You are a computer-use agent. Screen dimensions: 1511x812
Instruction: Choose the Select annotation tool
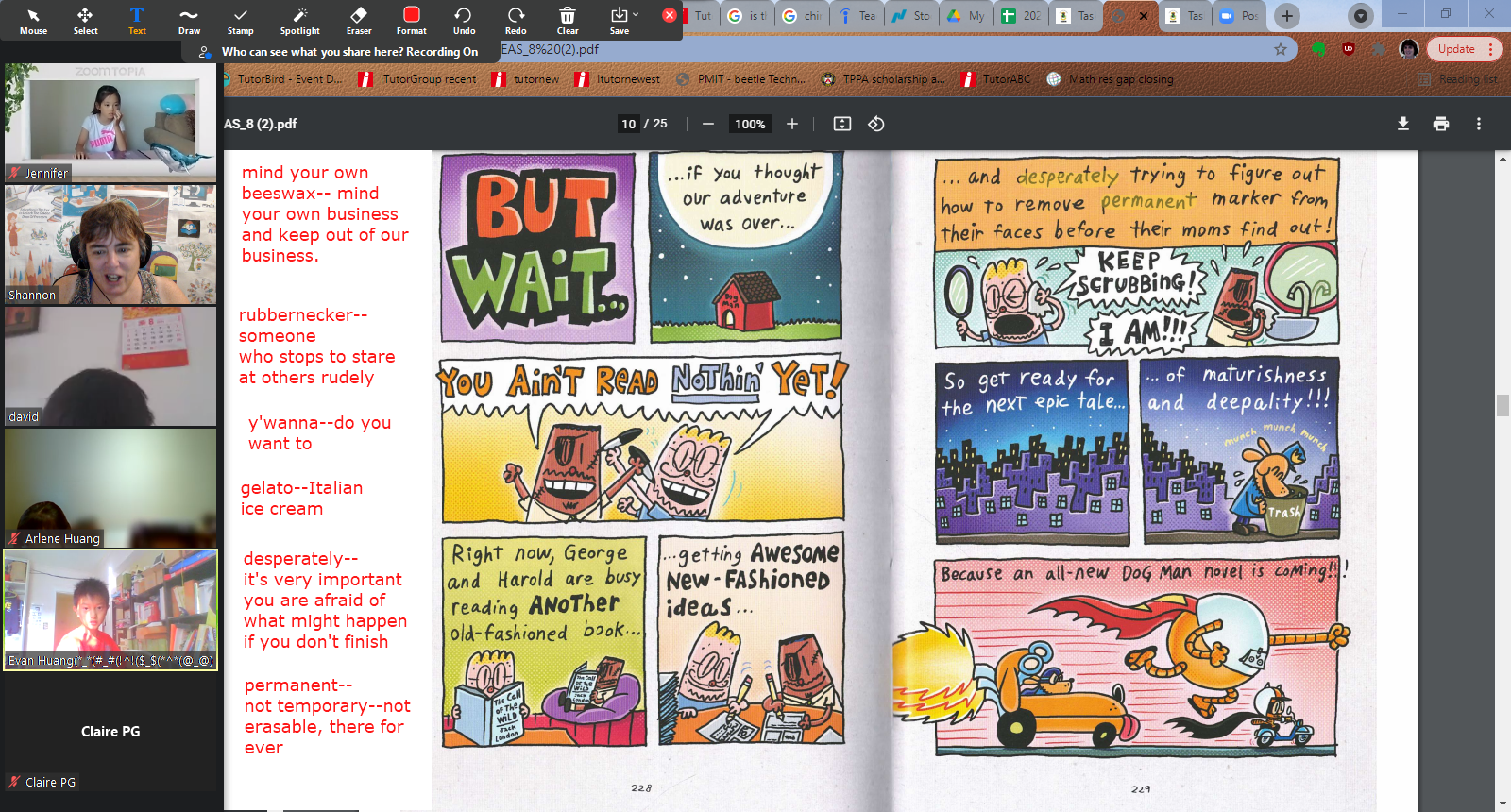(x=85, y=21)
